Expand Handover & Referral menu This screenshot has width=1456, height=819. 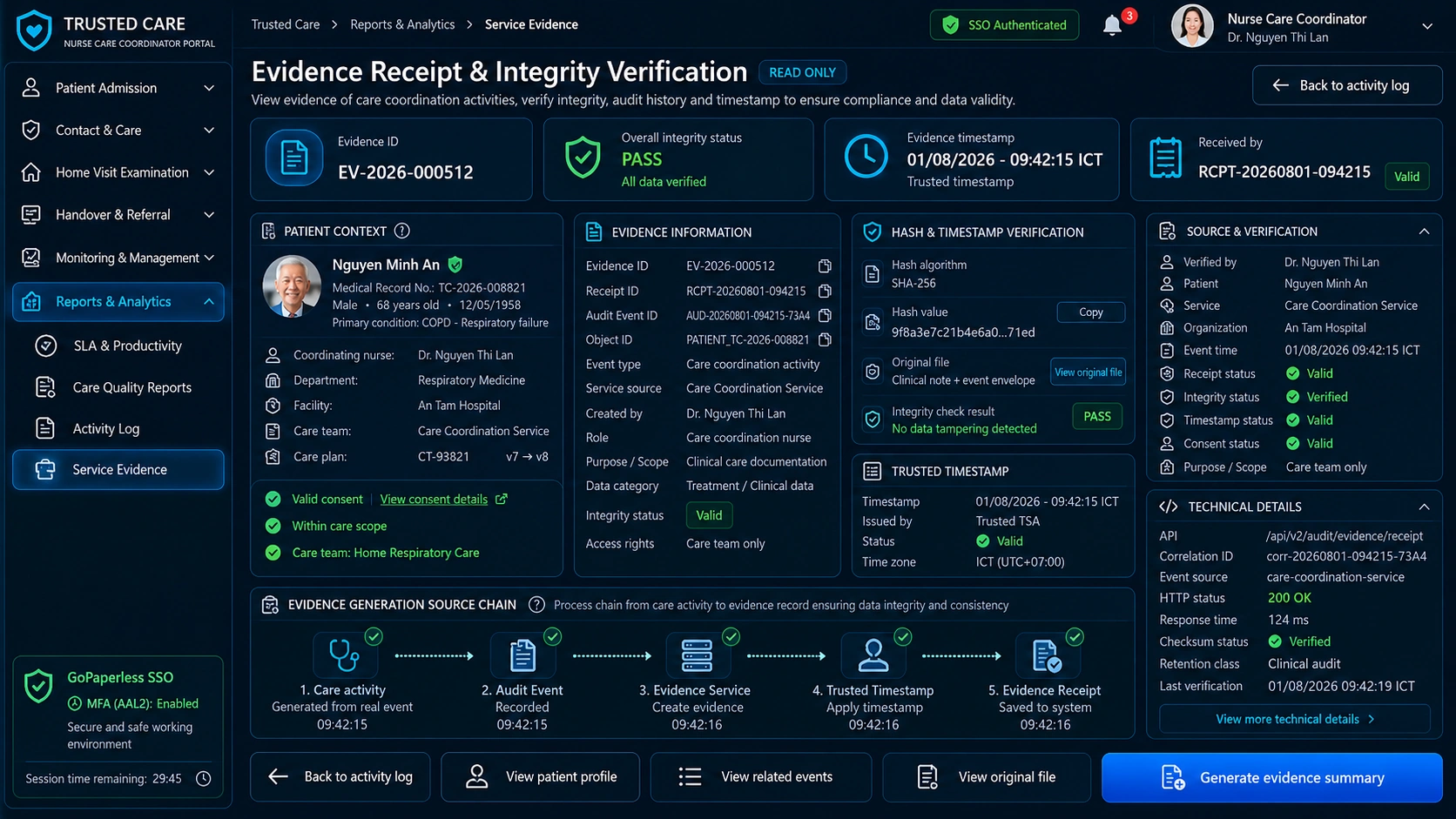[209, 215]
